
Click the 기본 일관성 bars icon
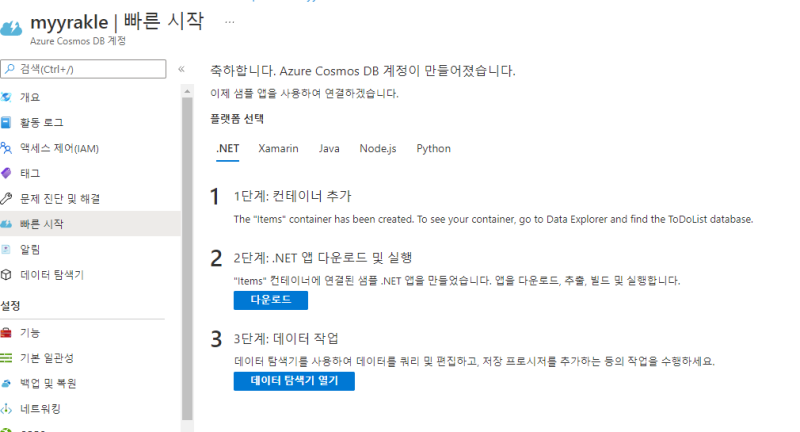7,358
